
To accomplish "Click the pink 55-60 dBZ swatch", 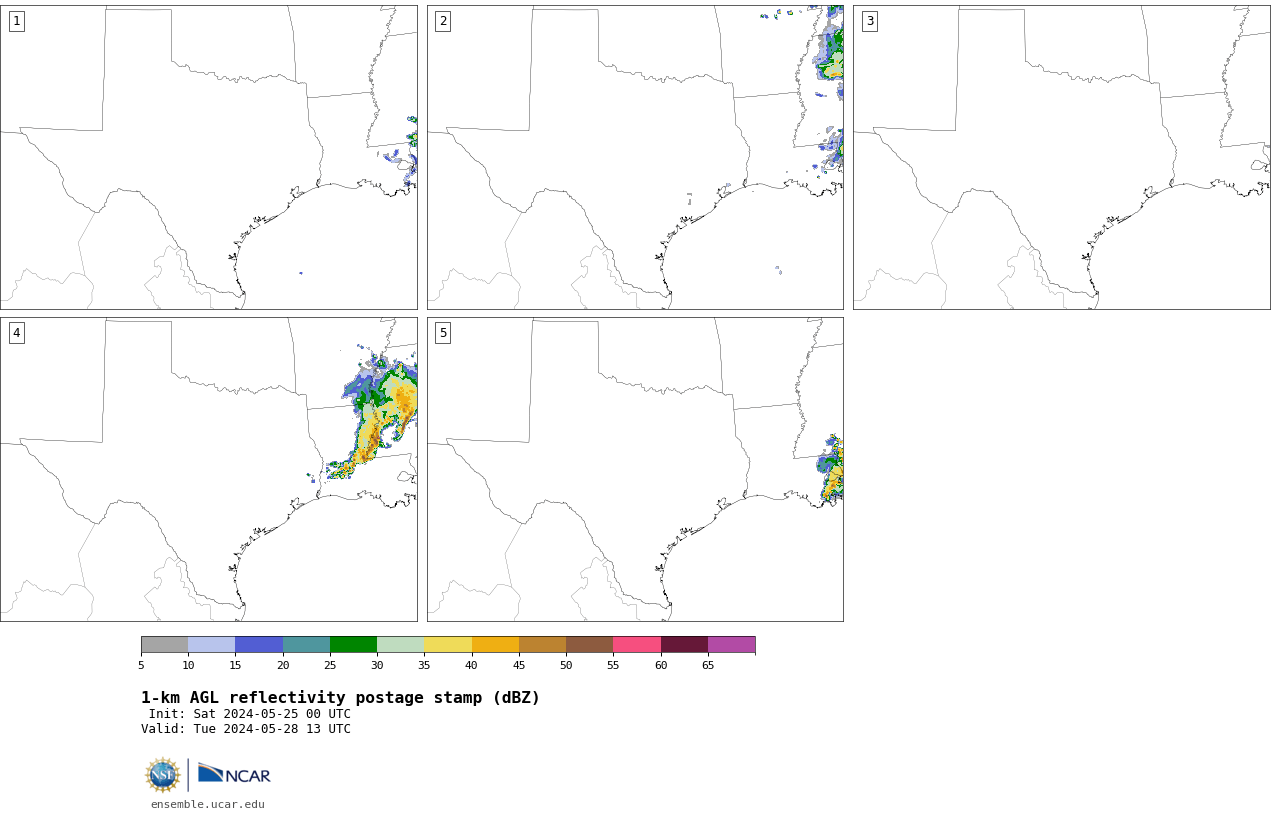I will (x=637, y=644).
